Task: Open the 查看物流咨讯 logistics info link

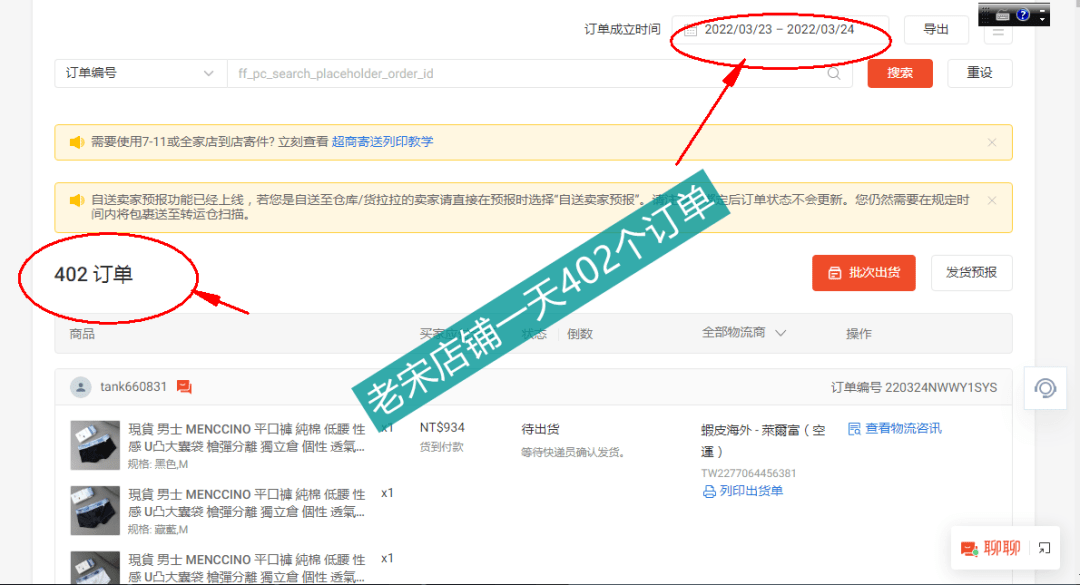Action: coord(903,429)
